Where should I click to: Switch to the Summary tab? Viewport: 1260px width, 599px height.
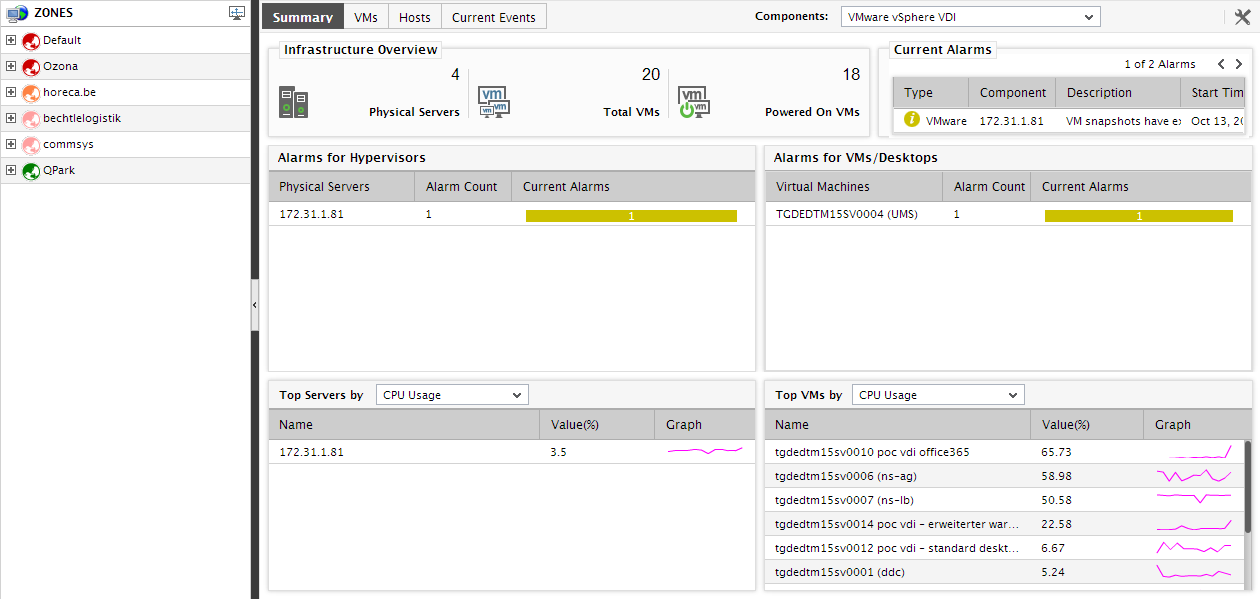[303, 17]
